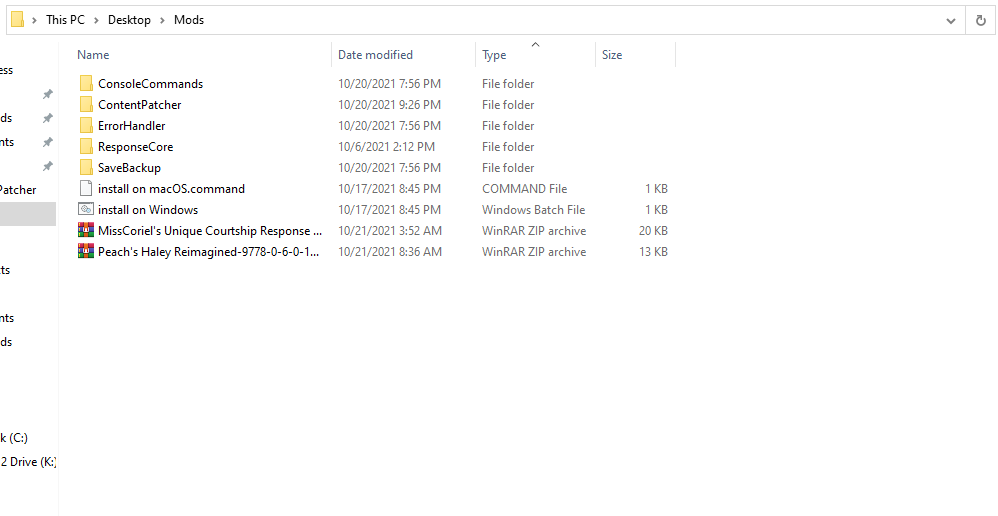Expand the chevron after Desktop in breadcrumb
Image resolution: width=998 pixels, height=516 pixels.
point(162,20)
